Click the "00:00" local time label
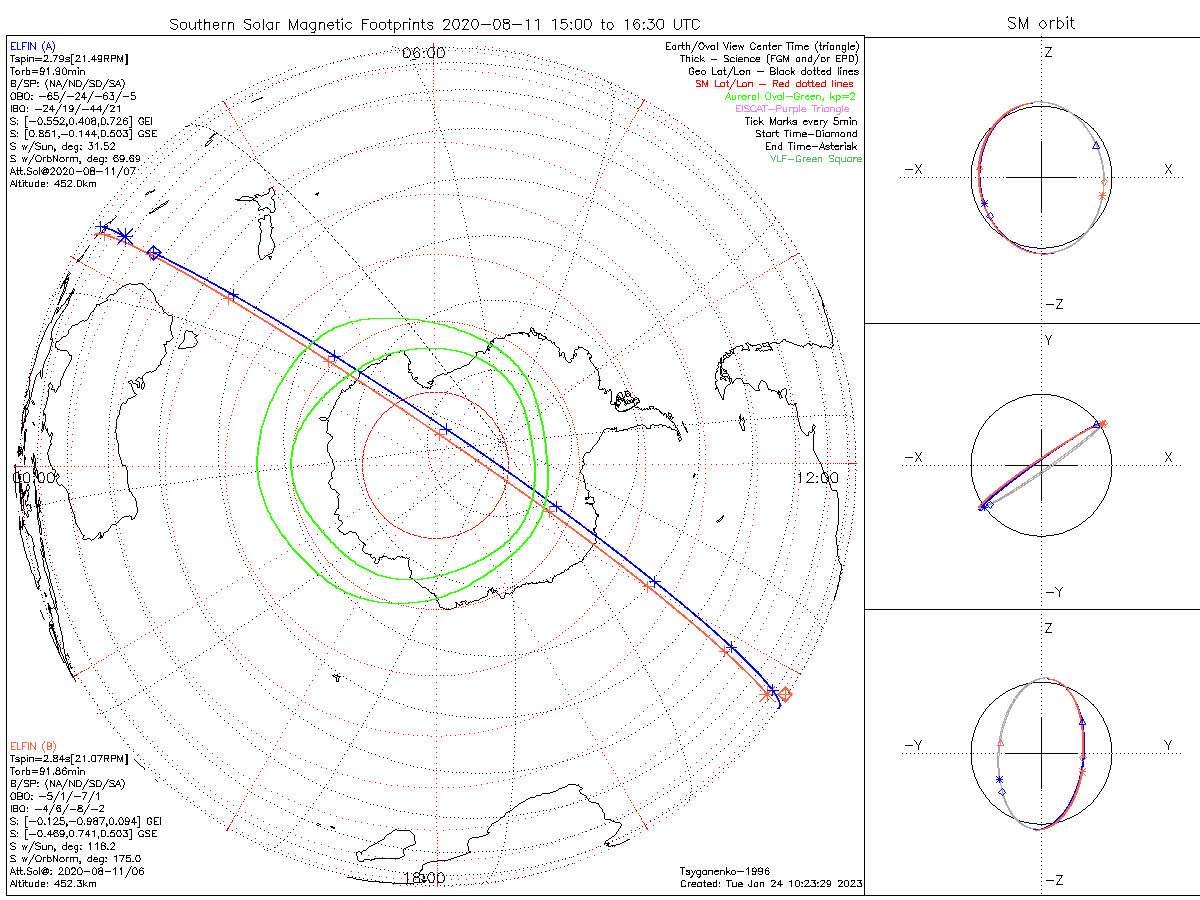 35,478
